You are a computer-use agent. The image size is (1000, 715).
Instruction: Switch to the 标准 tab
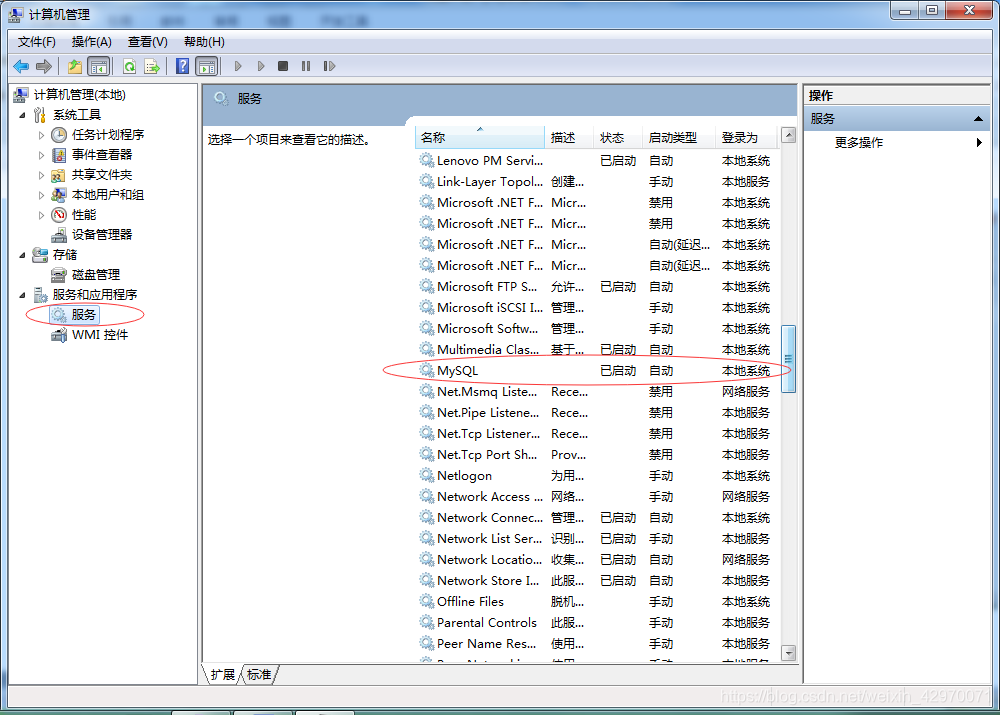259,675
